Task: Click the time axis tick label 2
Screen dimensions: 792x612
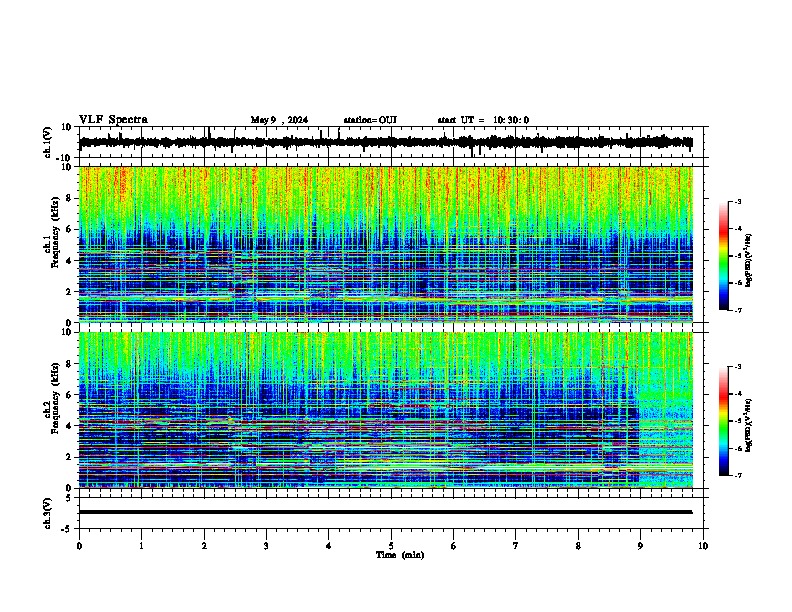Action: (204, 546)
